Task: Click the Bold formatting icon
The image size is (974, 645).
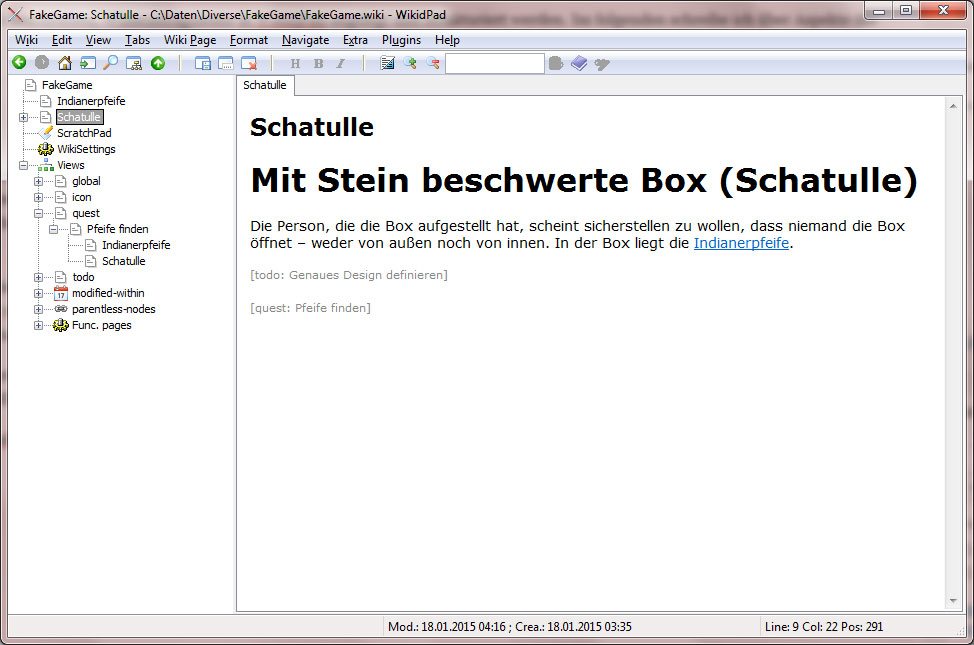Action: click(x=318, y=63)
